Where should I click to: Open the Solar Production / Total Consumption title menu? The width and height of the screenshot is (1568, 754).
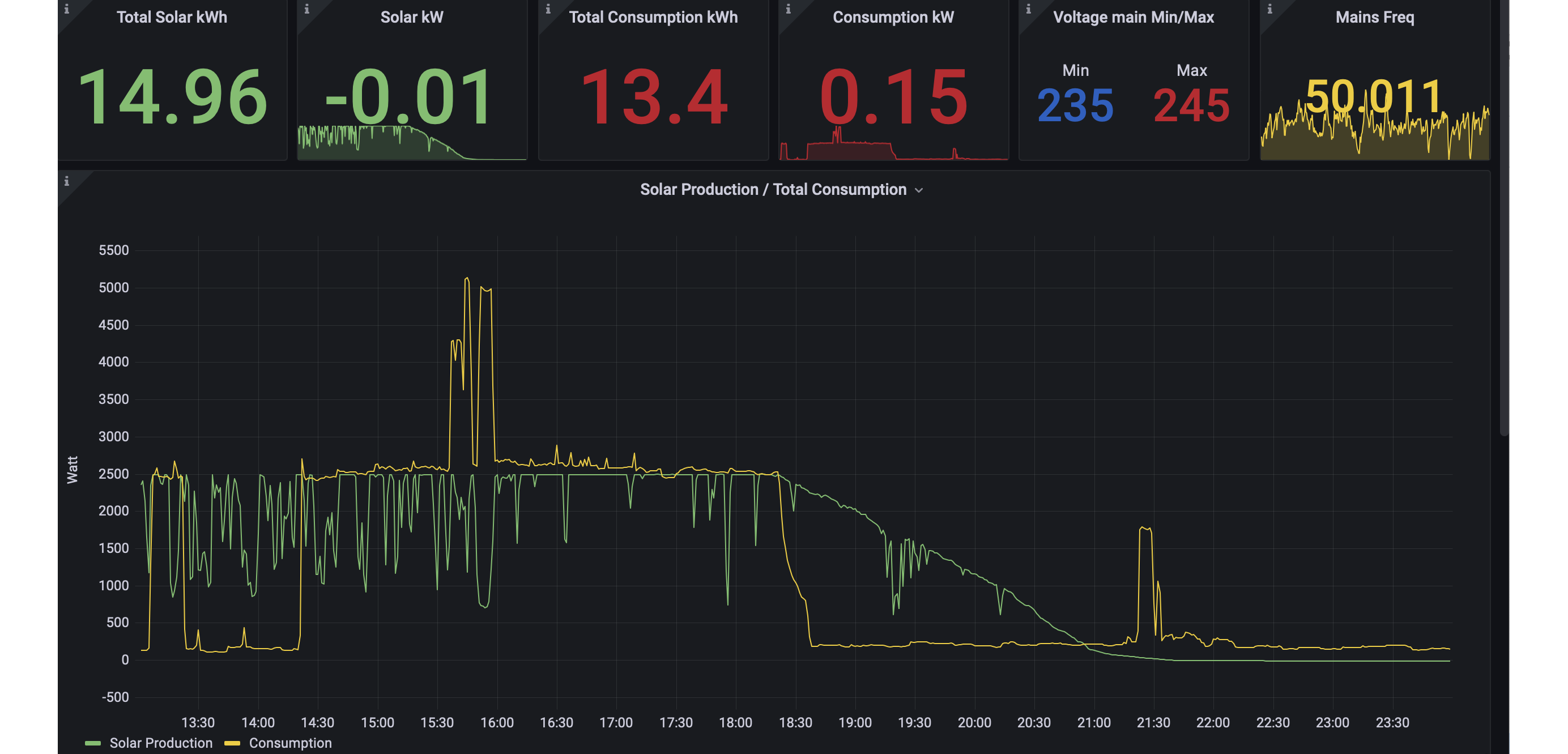pyautogui.click(x=773, y=190)
